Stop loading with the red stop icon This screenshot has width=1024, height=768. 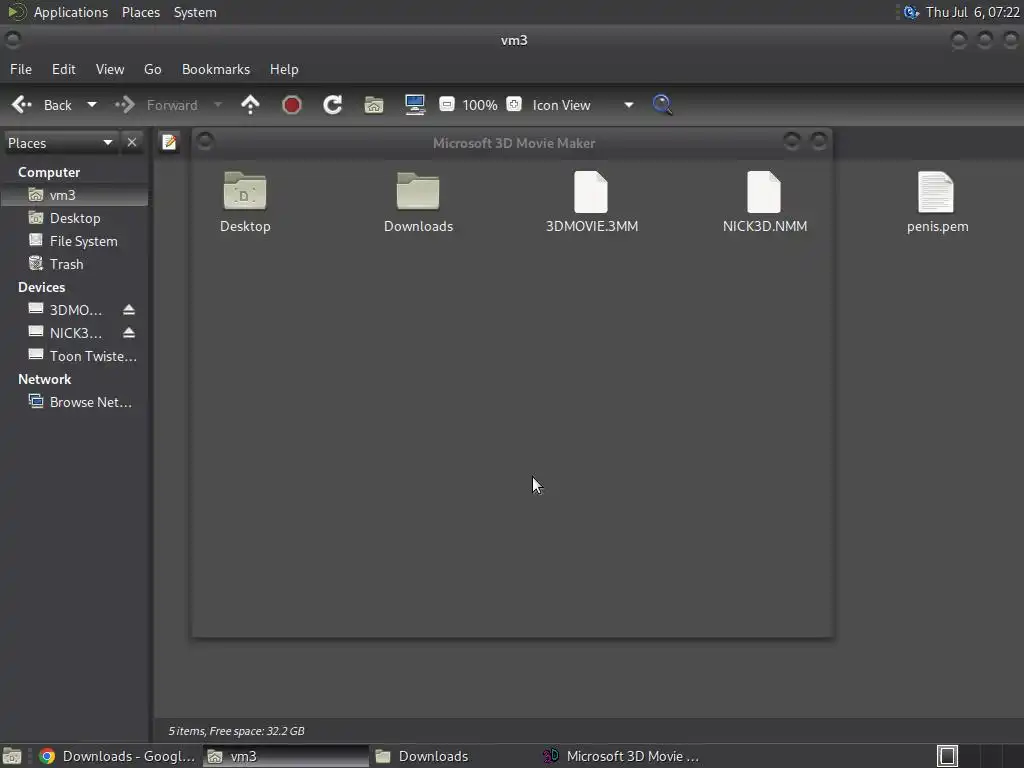click(292, 105)
